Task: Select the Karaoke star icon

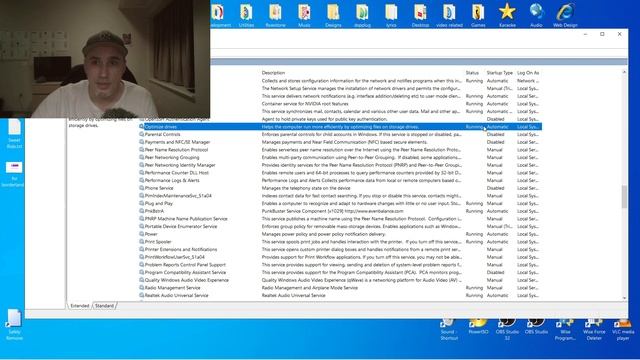Action: tap(507, 15)
